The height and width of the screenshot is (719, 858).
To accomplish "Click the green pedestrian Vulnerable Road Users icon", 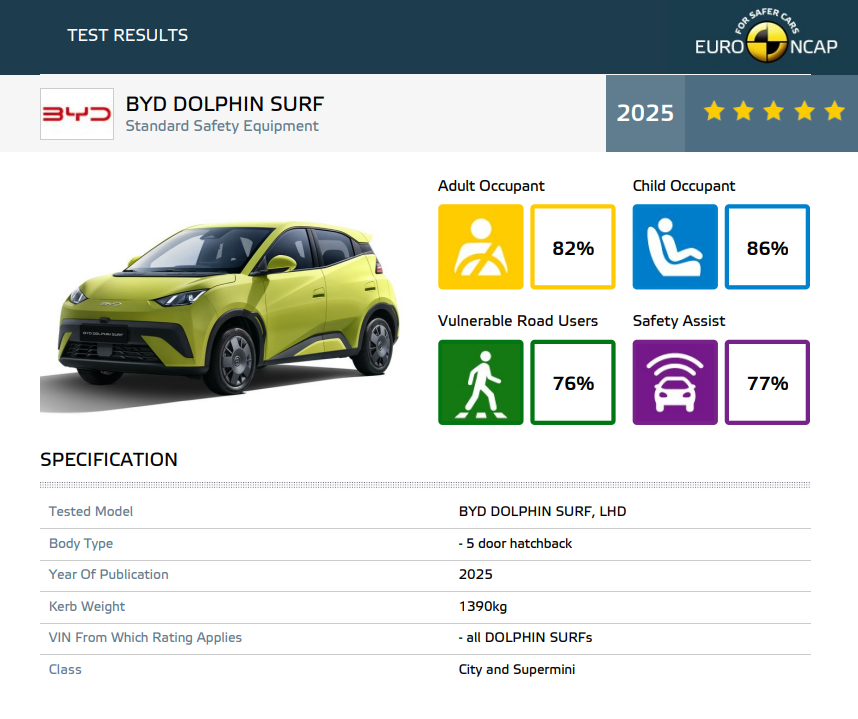I will pyautogui.click(x=480, y=382).
